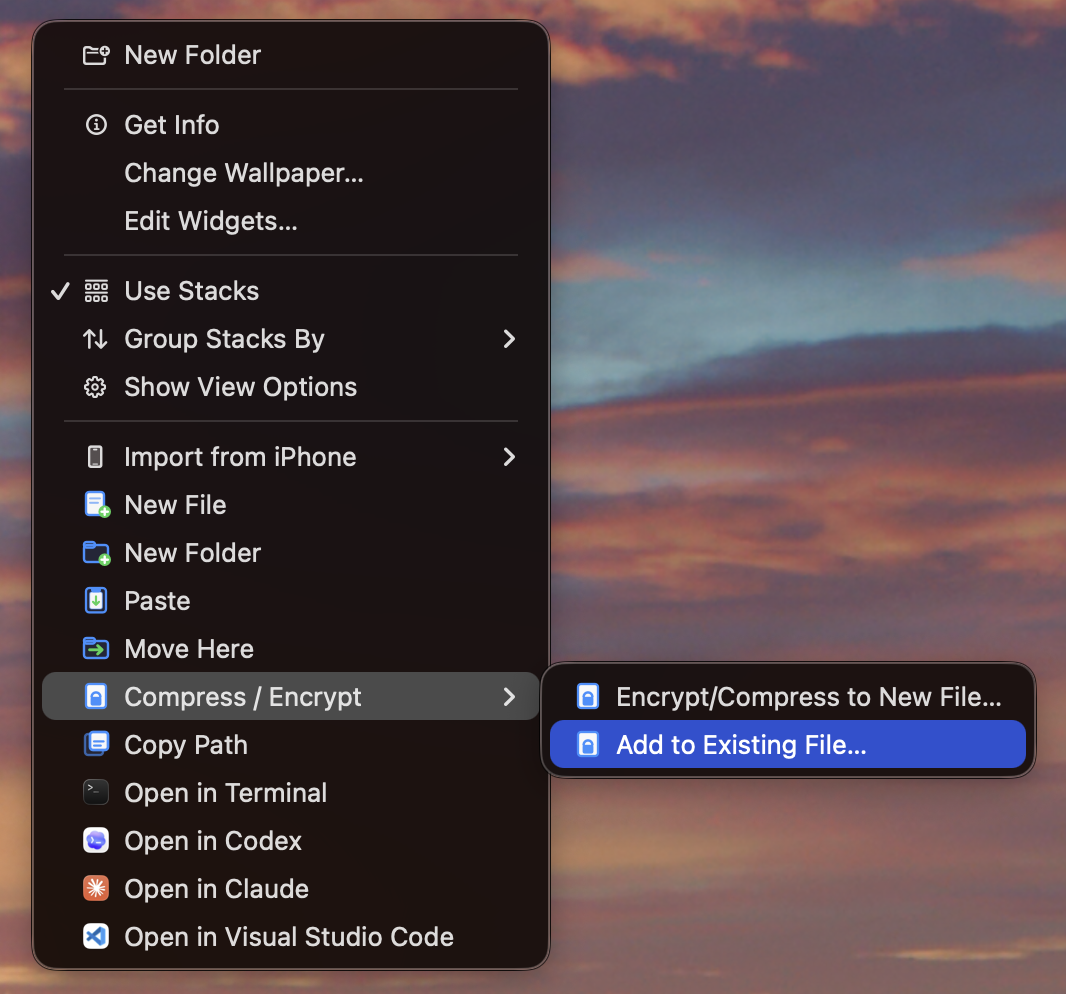1066x994 pixels.
Task: Click the Compress / Encrypt label
Action: click(243, 697)
